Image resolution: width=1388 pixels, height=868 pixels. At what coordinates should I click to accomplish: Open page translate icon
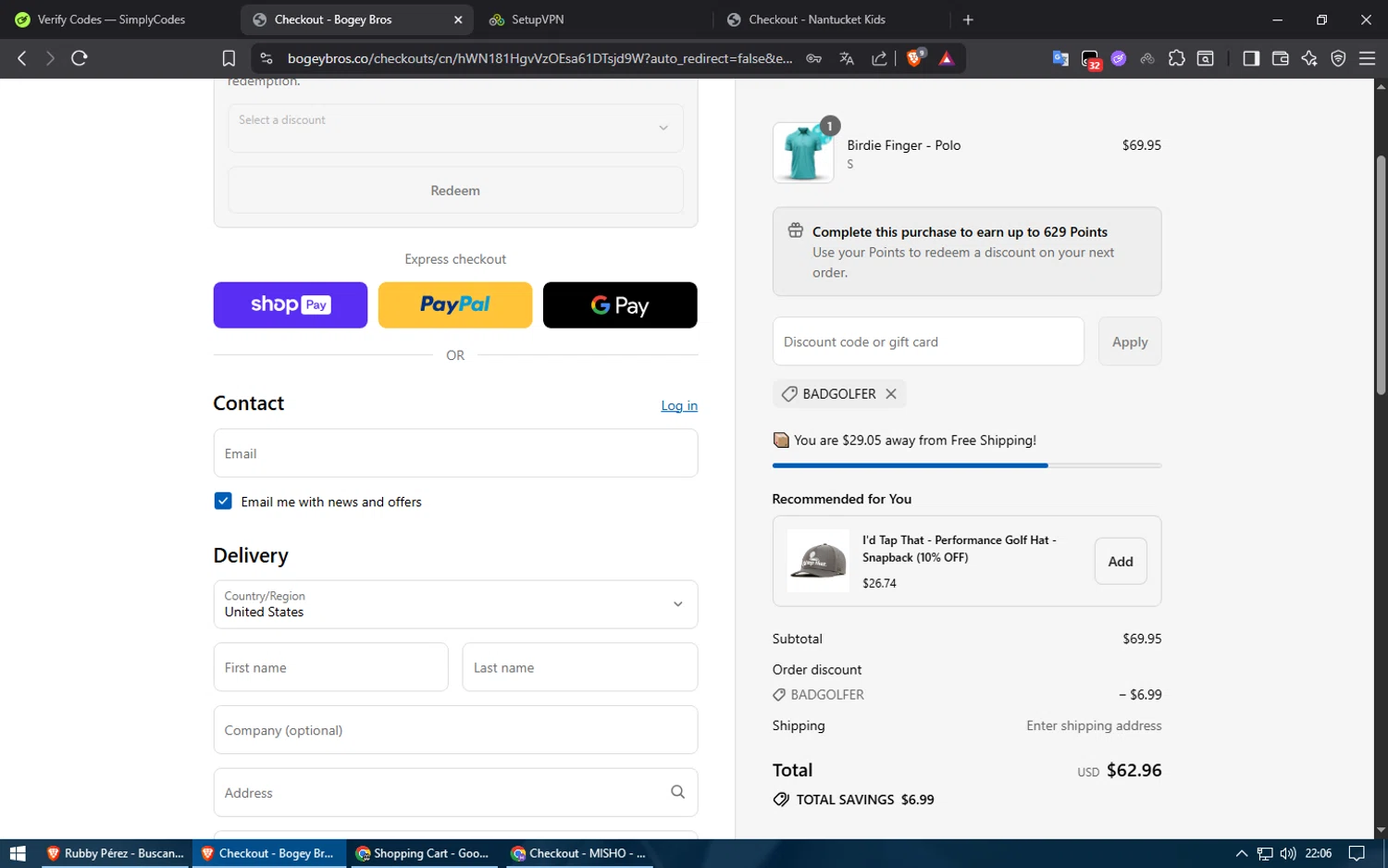coord(847,58)
